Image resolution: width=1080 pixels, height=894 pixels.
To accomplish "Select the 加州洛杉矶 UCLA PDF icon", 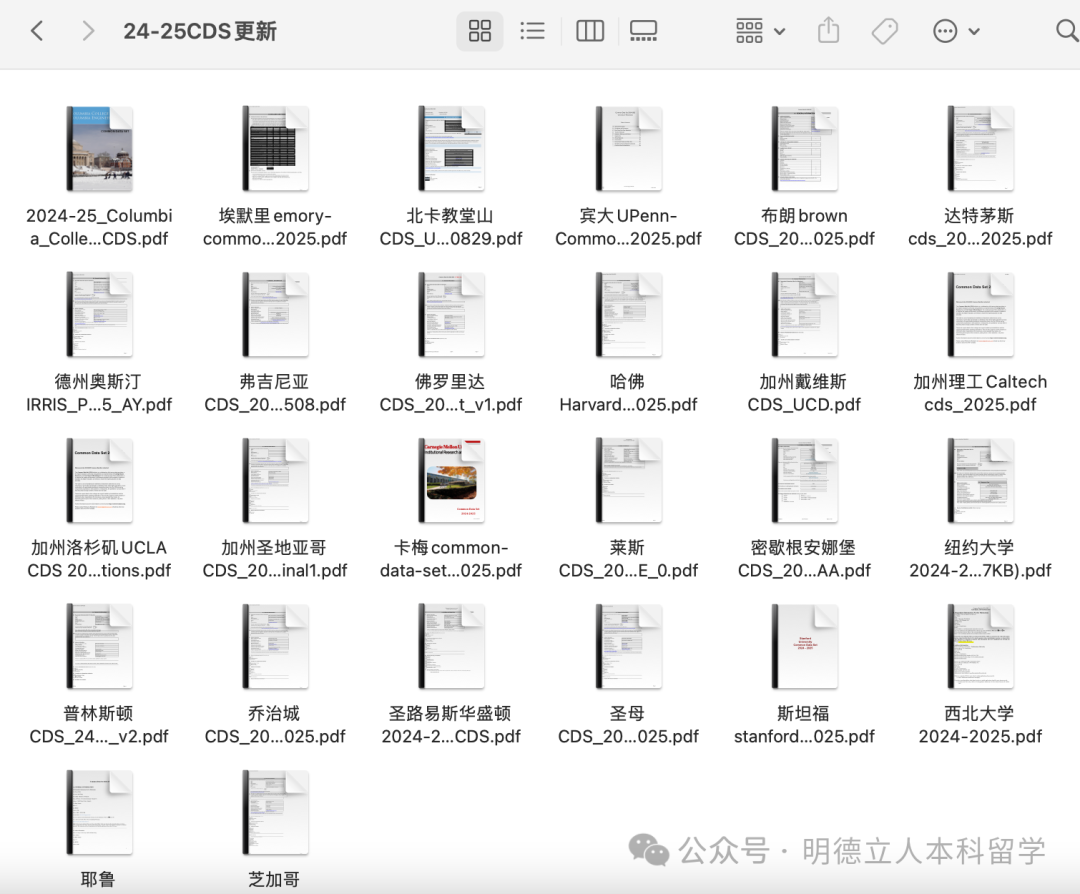I will click(99, 481).
